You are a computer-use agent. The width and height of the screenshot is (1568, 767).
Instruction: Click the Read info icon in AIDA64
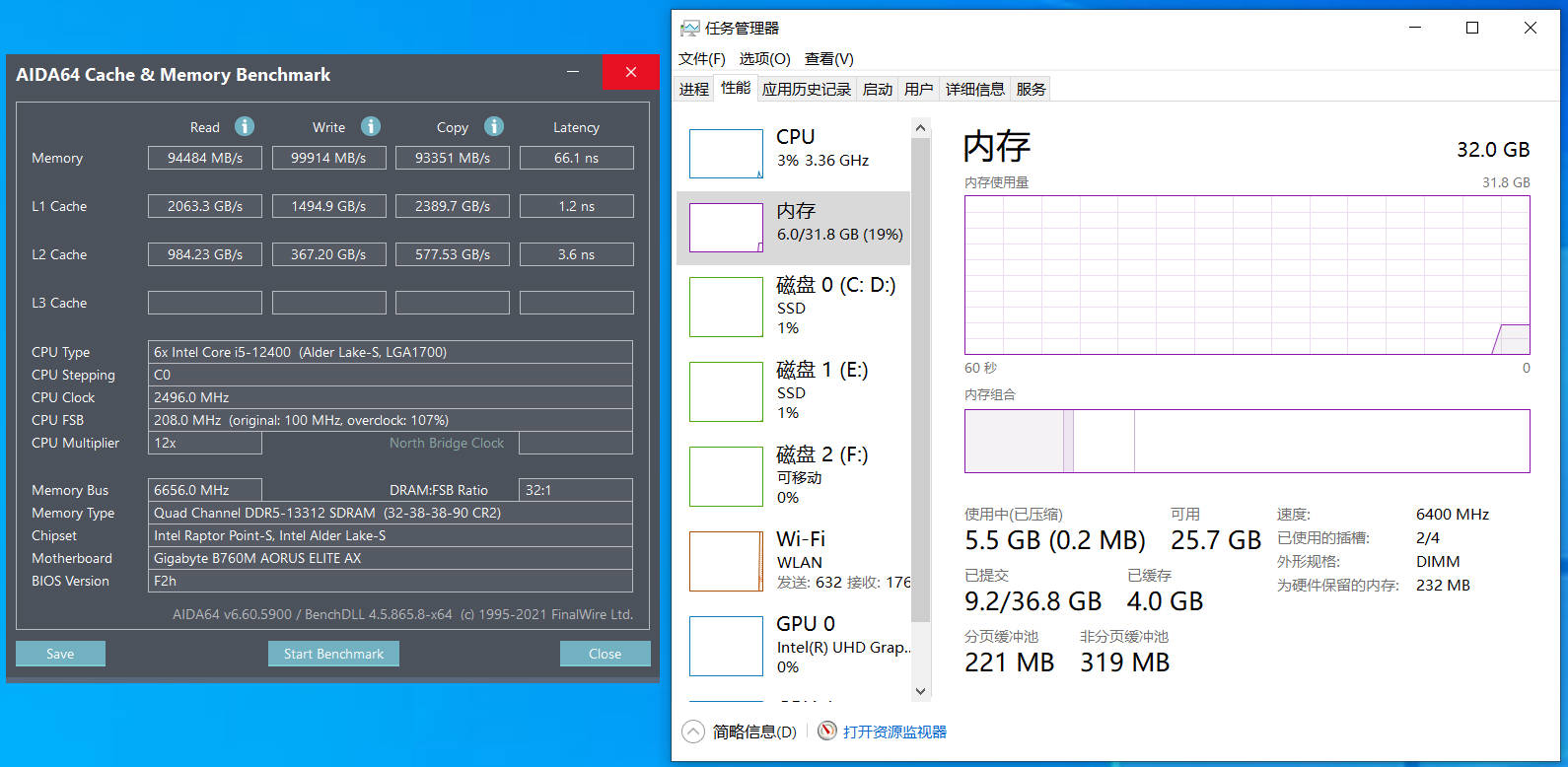point(245,126)
